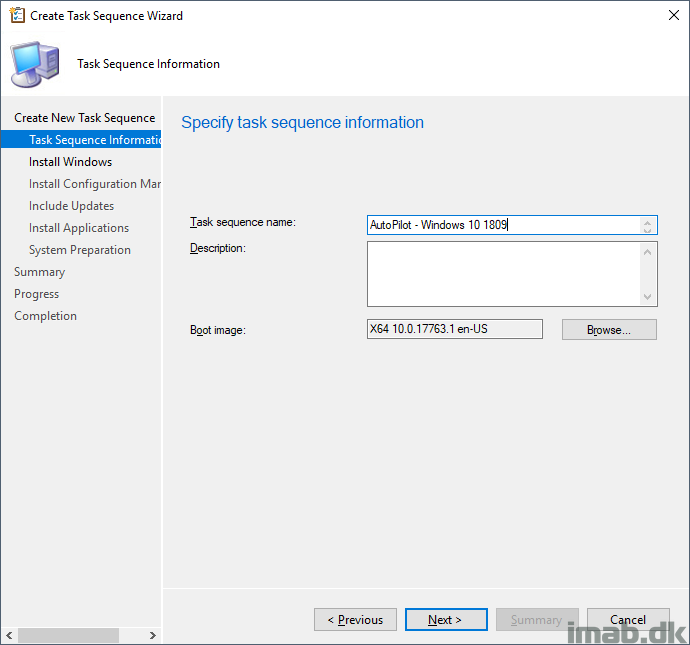The height and width of the screenshot is (645, 690).
Task: Go to the Include Updates step
Action: click(x=71, y=206)
